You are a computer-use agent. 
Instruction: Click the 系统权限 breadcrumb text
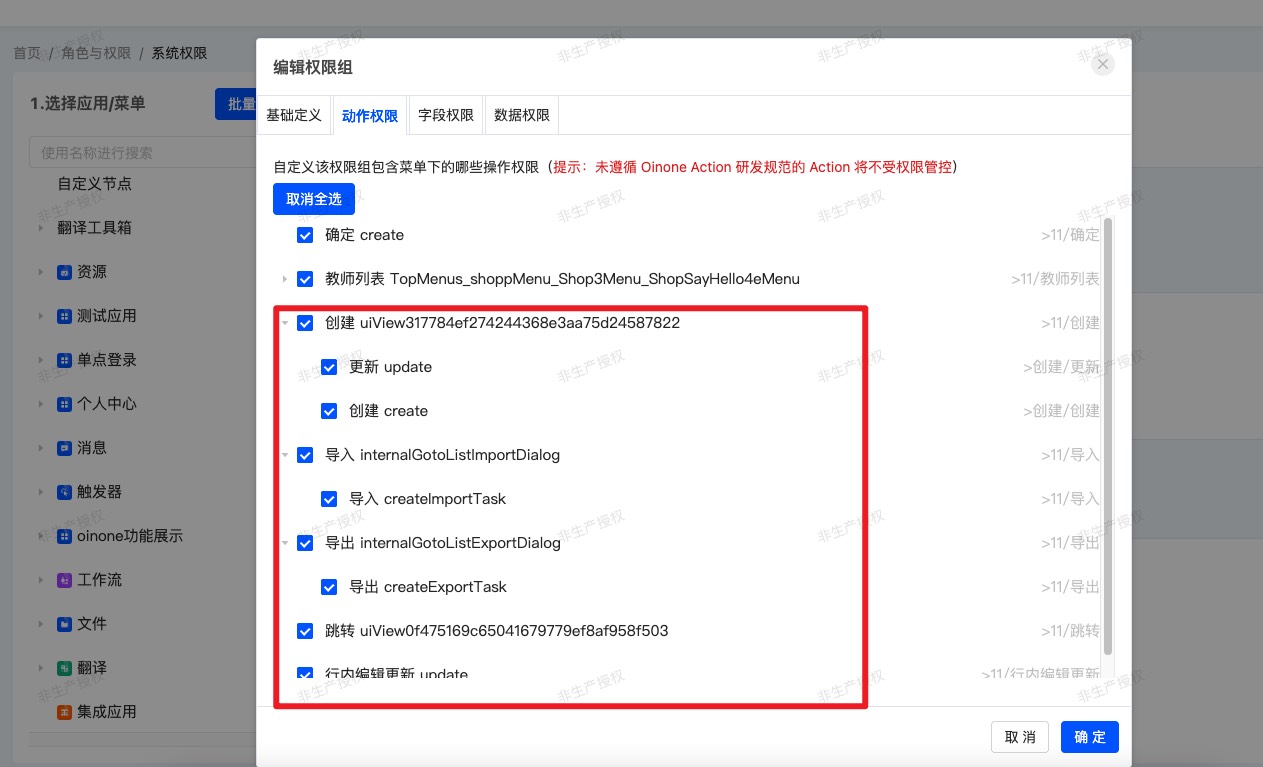tap(179, 53)
